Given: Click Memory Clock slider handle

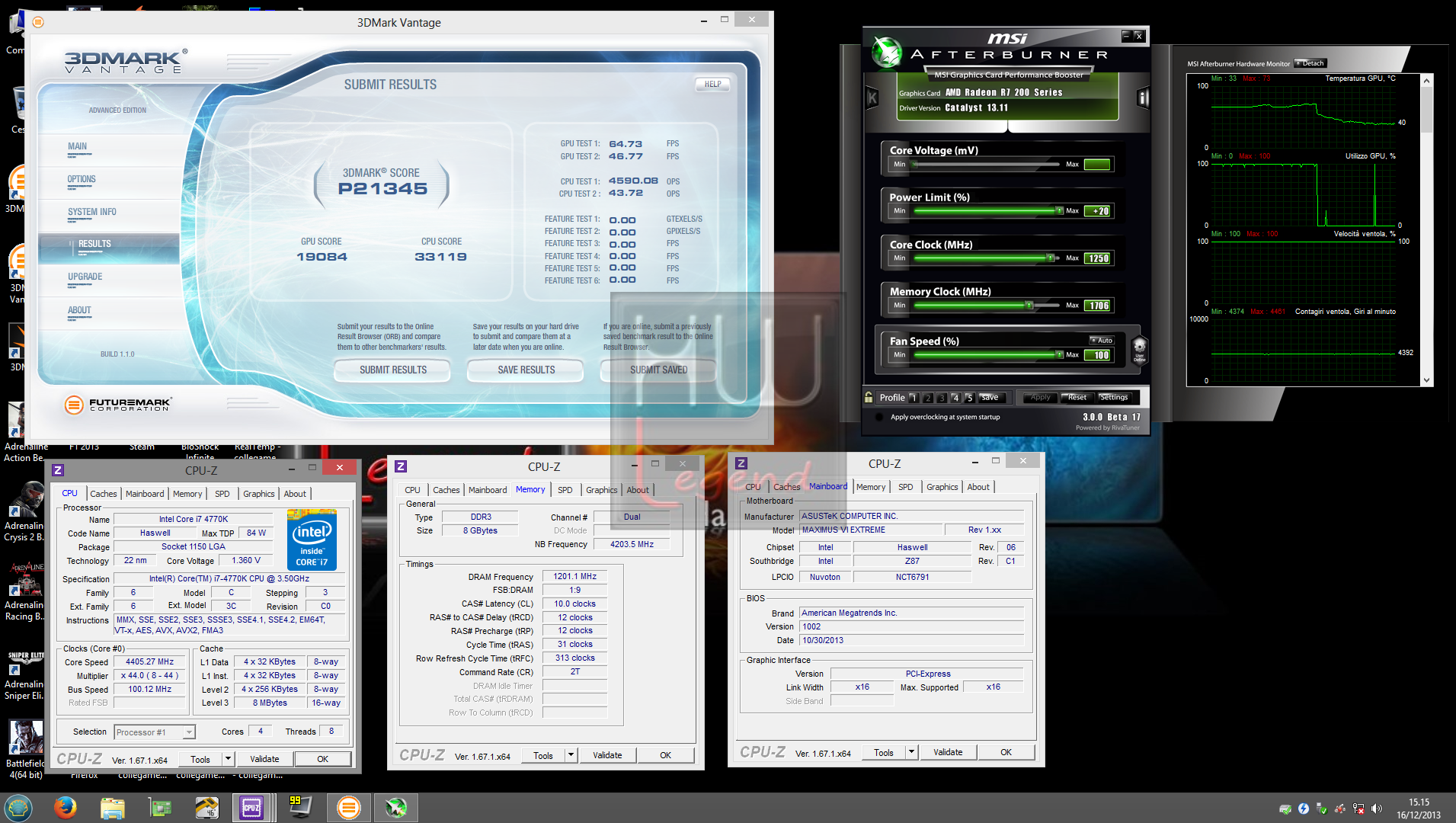Looking at the screenshot, I should tap(1029, 306).
